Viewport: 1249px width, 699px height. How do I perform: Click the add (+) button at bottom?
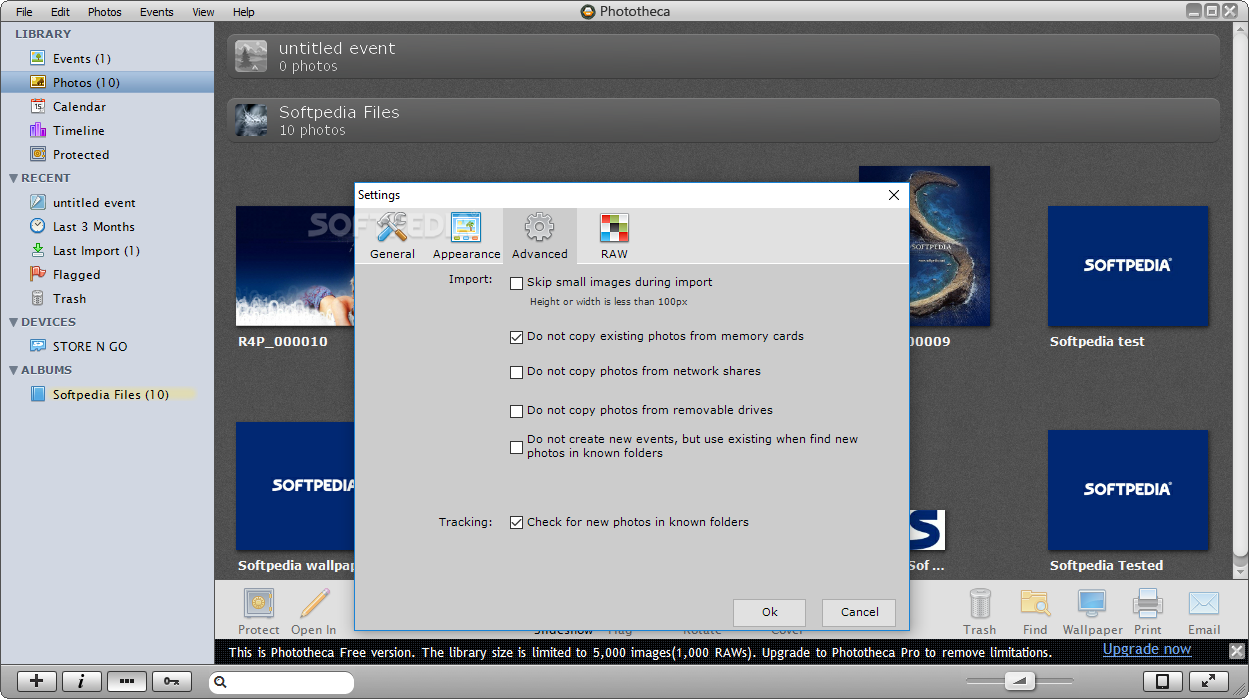(x=36, y=681)
